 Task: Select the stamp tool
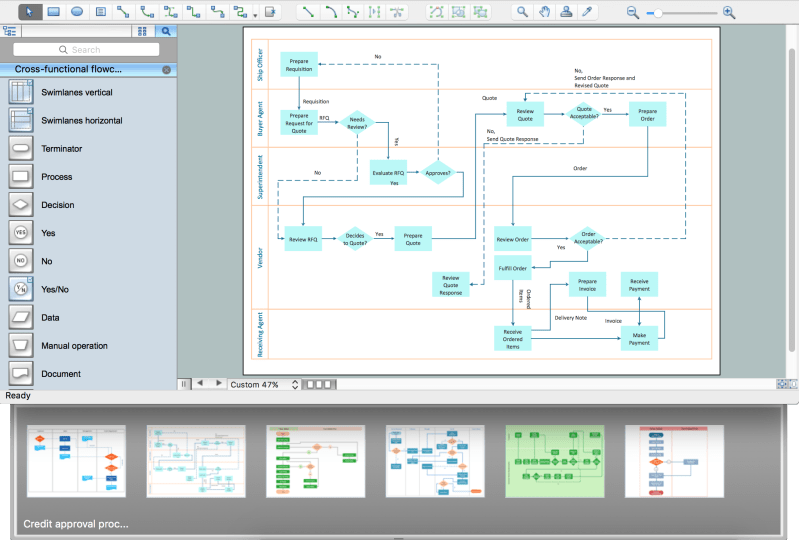point(566,11)
